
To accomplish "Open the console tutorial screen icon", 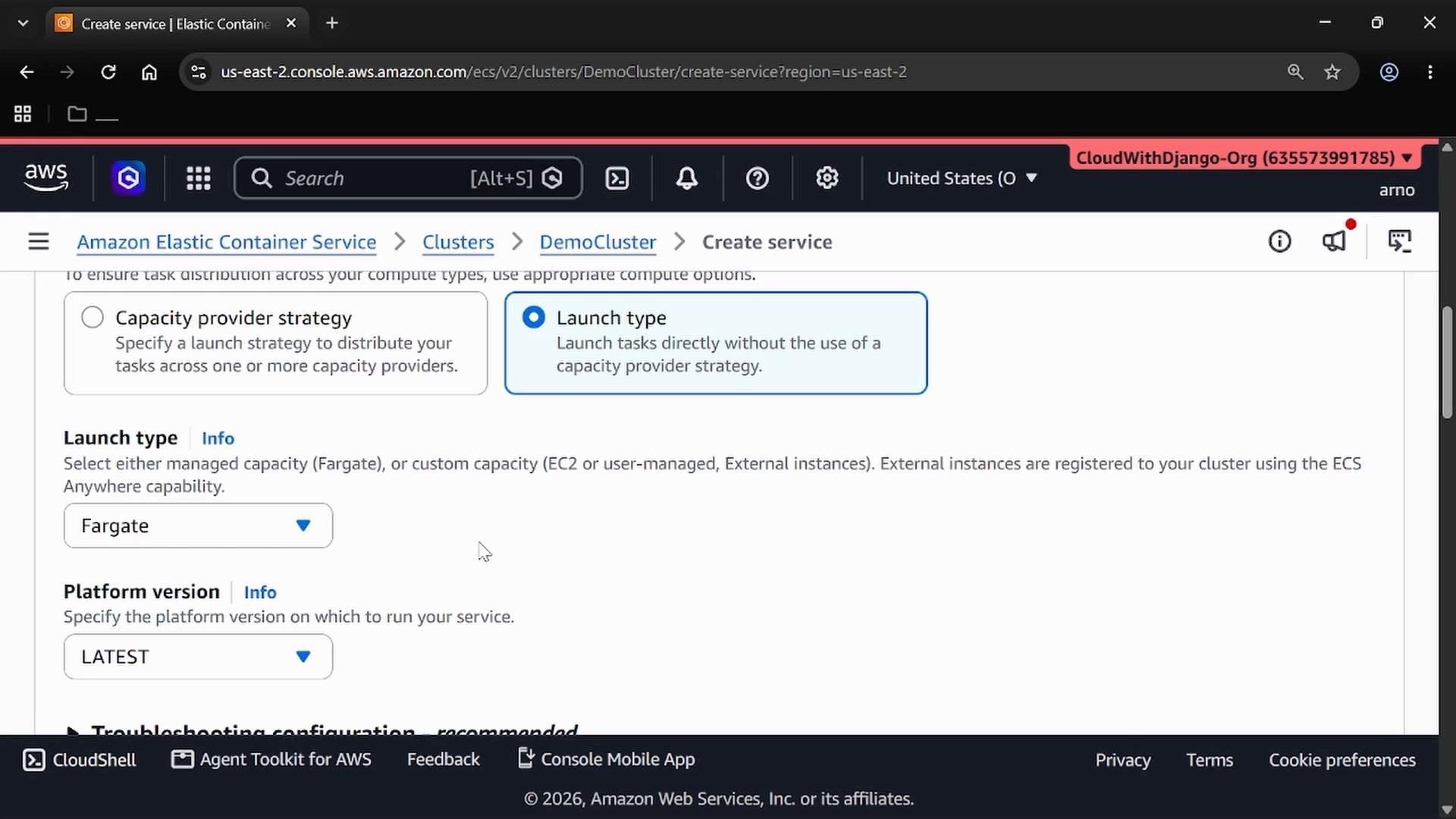I will [x=1400, y=242].
